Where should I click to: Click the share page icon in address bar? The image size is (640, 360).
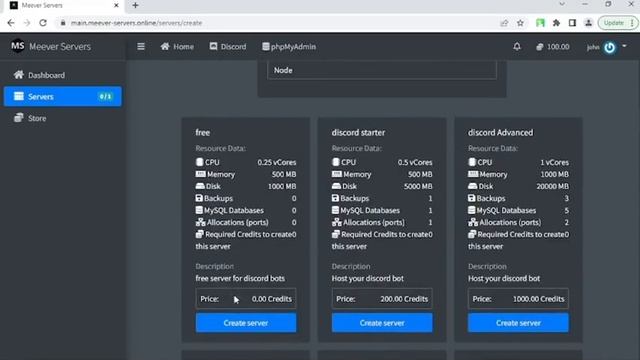pos(504,23)
